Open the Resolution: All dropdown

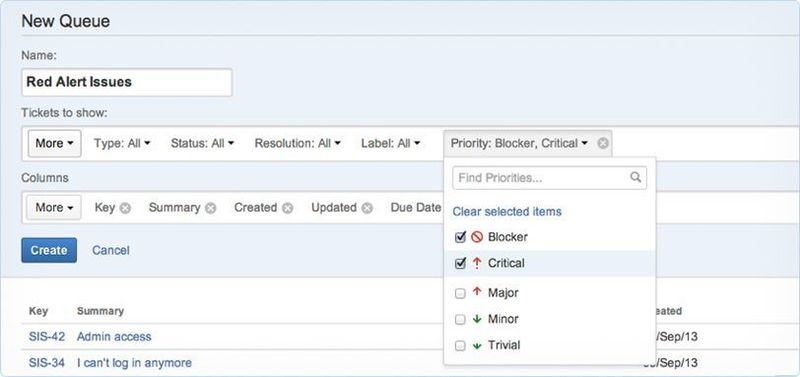point(298,143)
